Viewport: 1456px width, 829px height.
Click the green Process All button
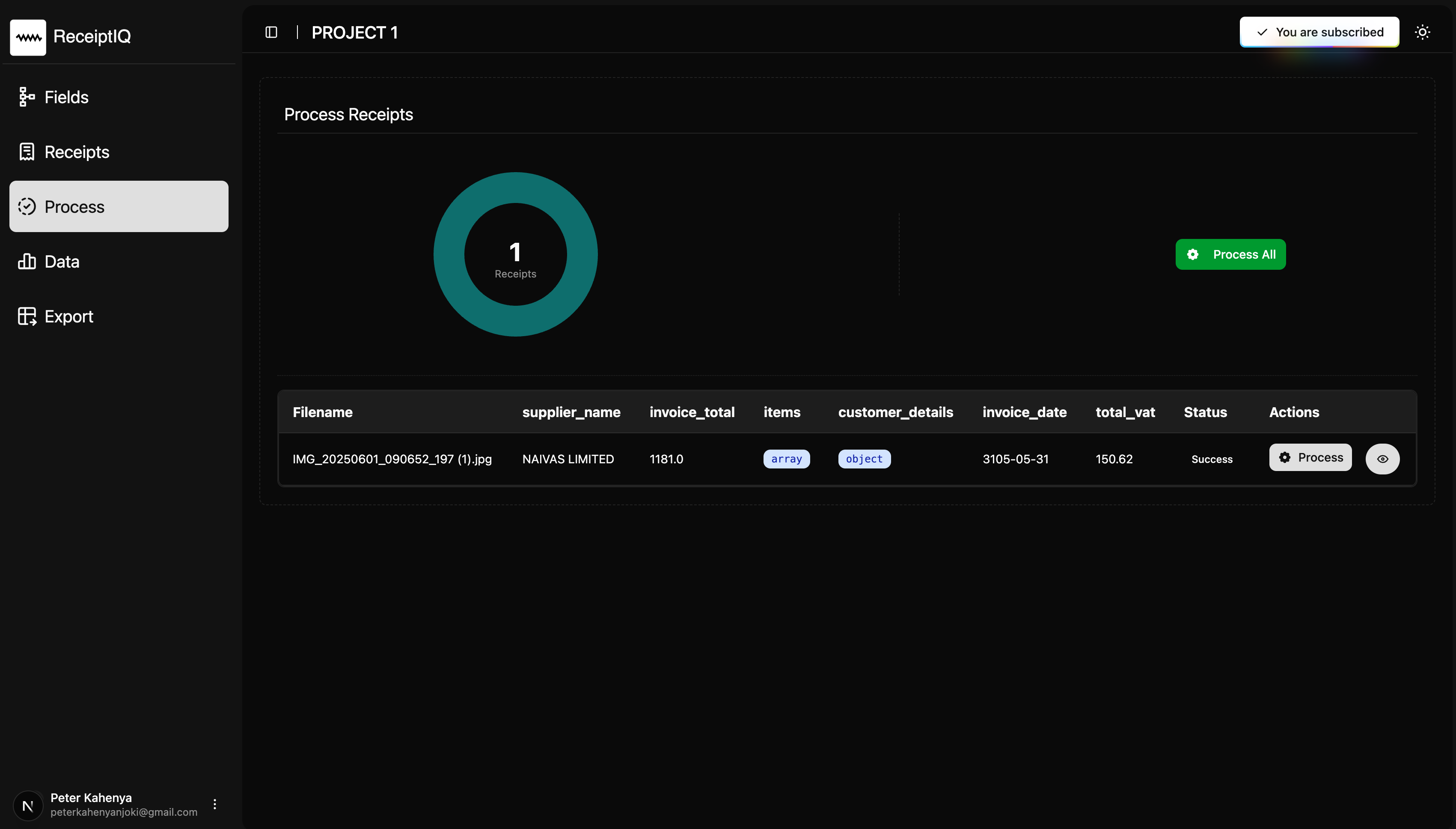[1230, 254]
